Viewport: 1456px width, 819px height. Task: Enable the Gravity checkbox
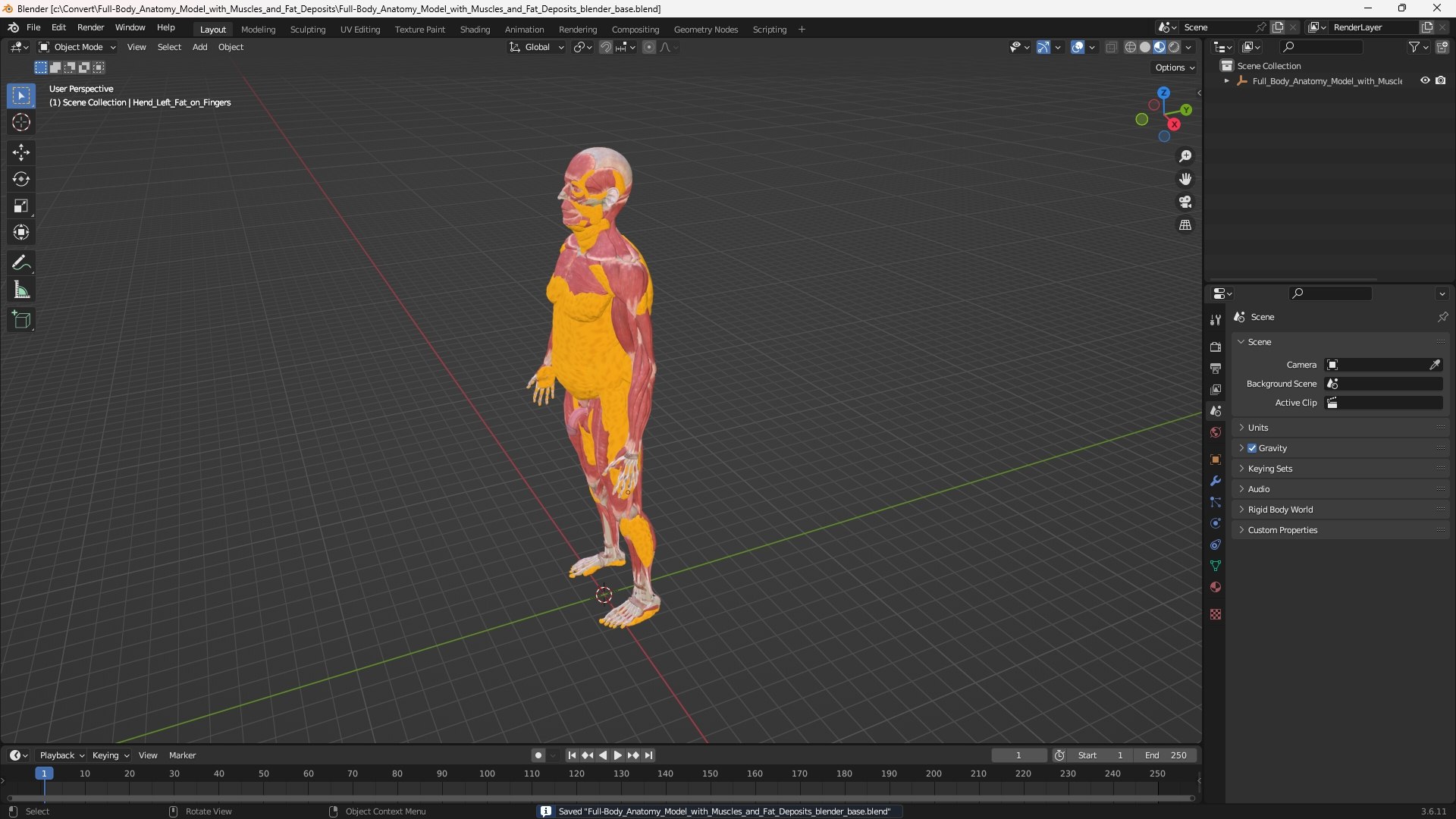(x=1252, y=448)
